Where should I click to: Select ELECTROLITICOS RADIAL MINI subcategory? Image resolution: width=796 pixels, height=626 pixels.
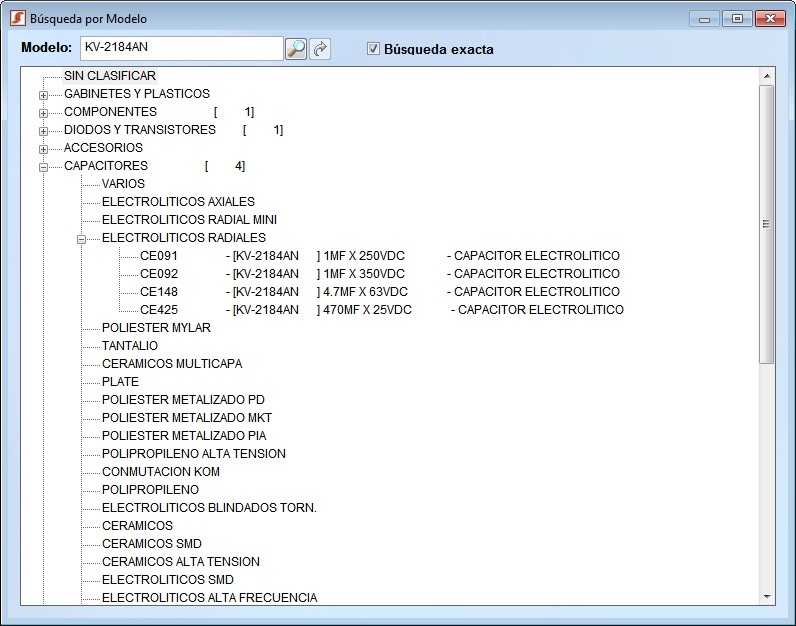[x=189, y=219]
